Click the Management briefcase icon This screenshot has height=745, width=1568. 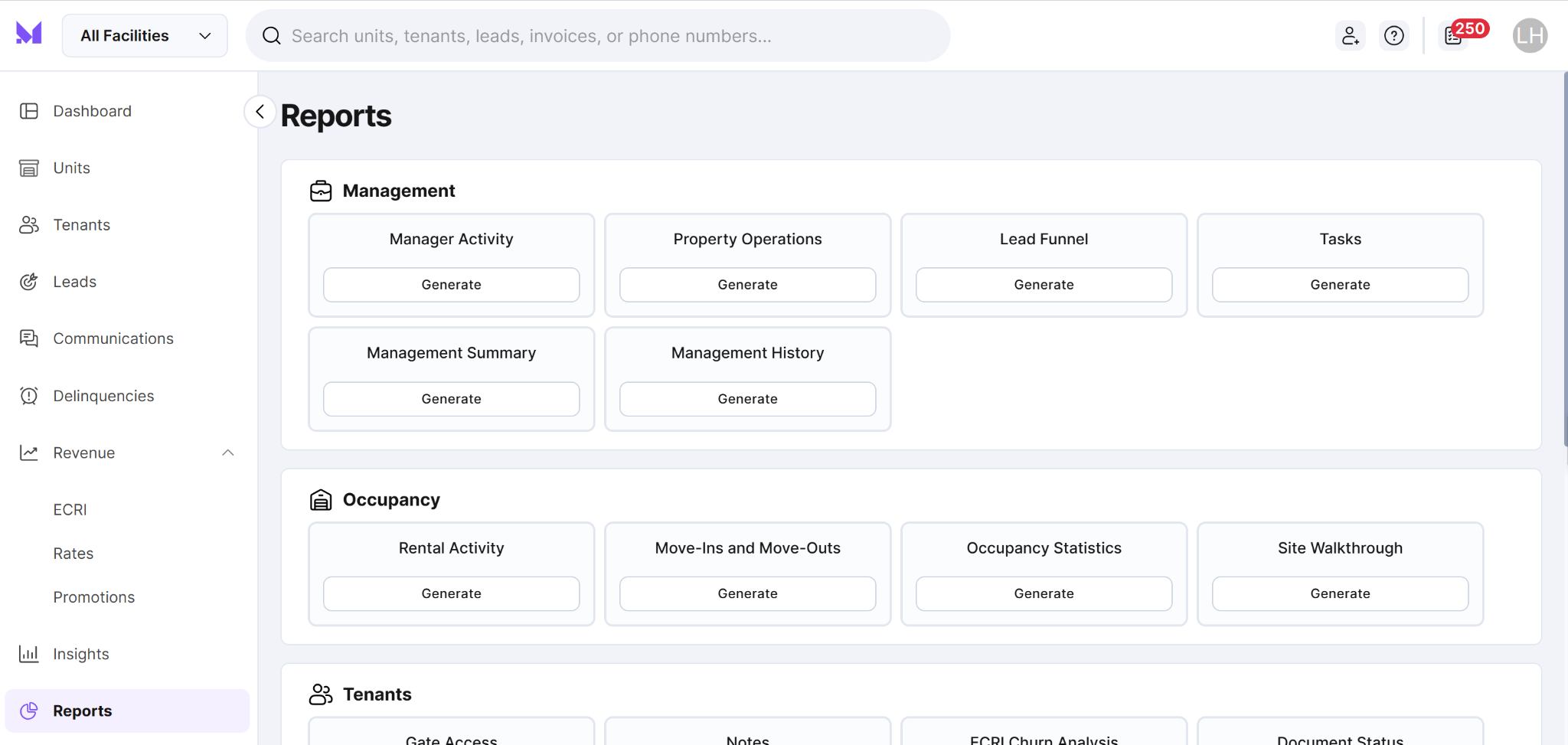coord(321,191)
